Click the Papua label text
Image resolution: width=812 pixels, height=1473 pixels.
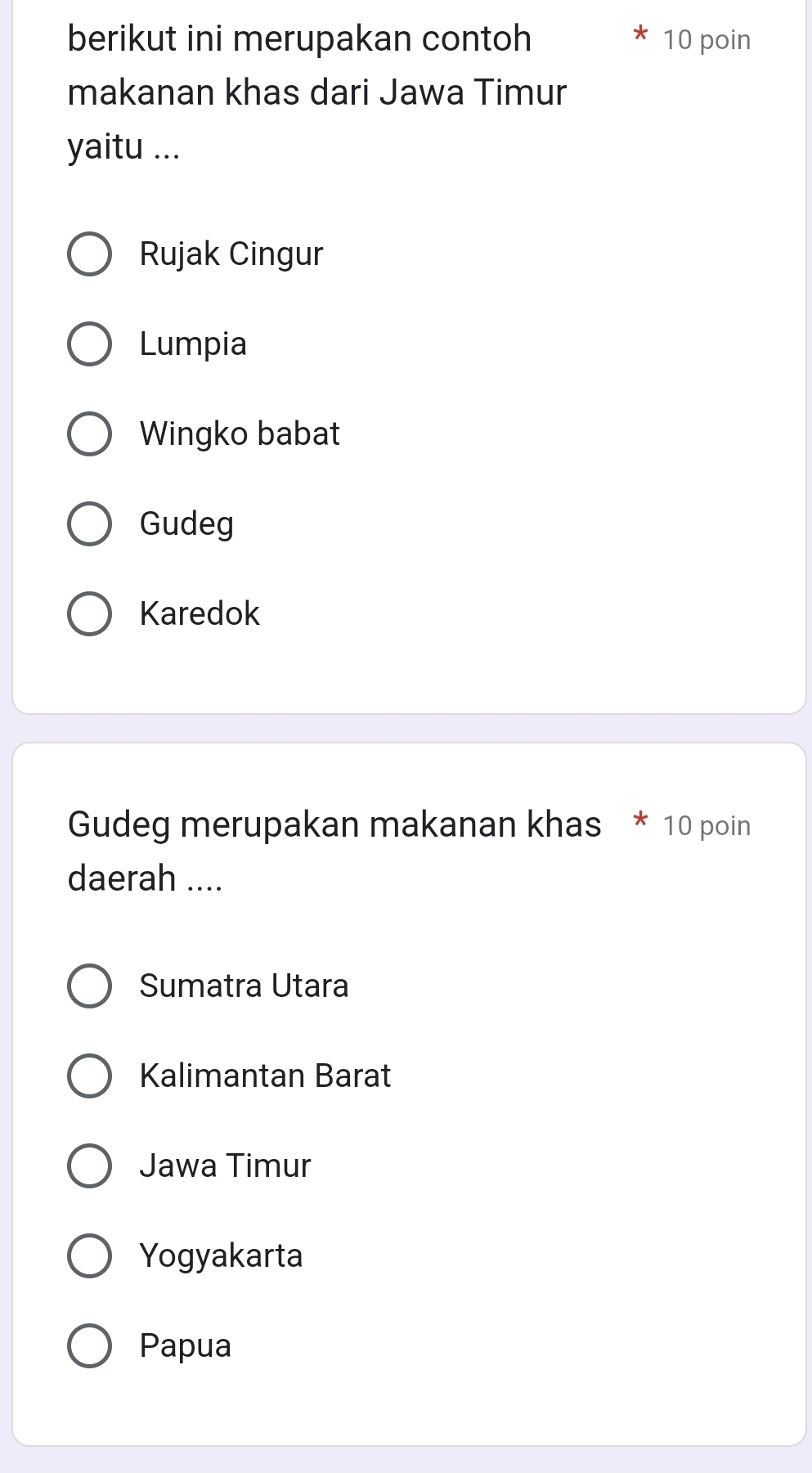(x=186, y=1345)
